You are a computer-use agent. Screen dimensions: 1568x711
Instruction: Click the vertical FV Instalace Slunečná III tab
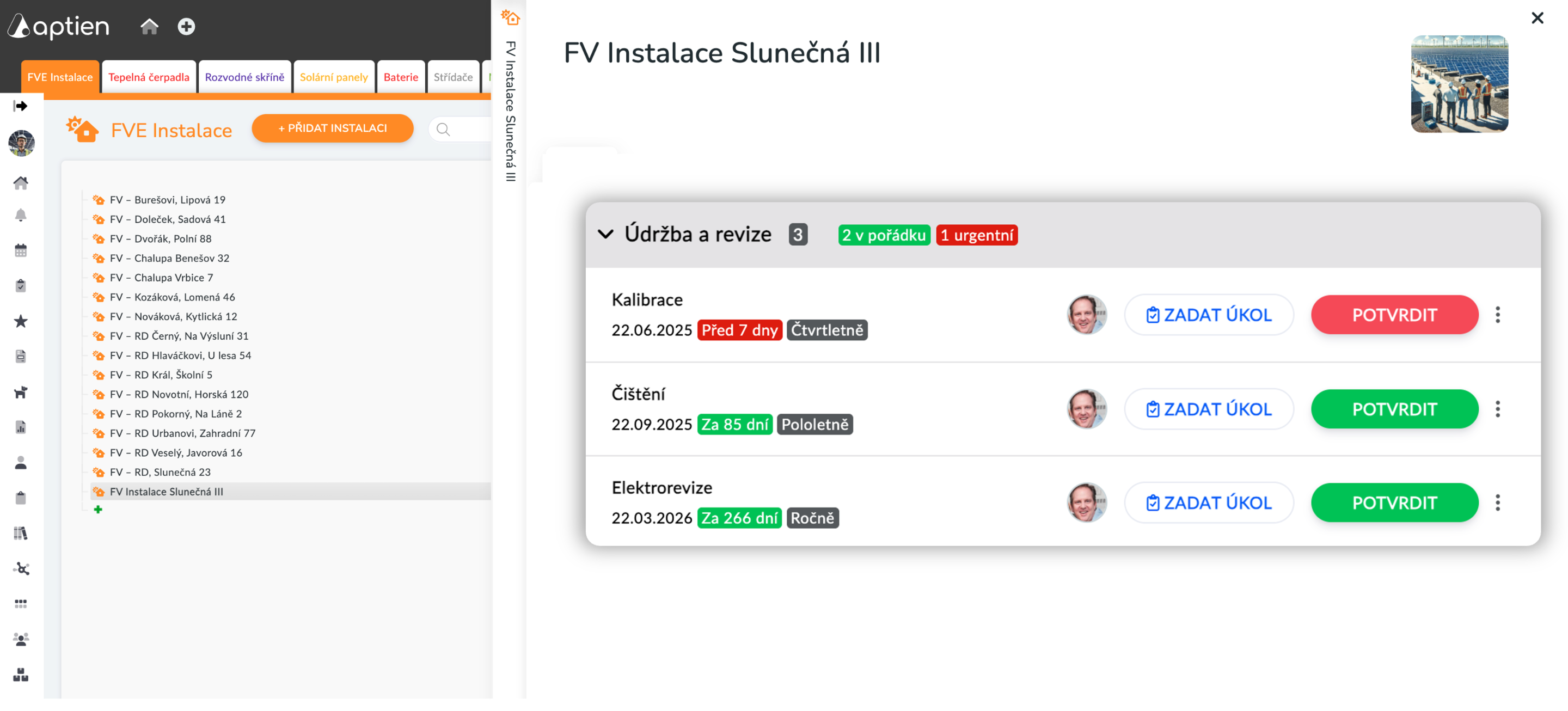510,112
